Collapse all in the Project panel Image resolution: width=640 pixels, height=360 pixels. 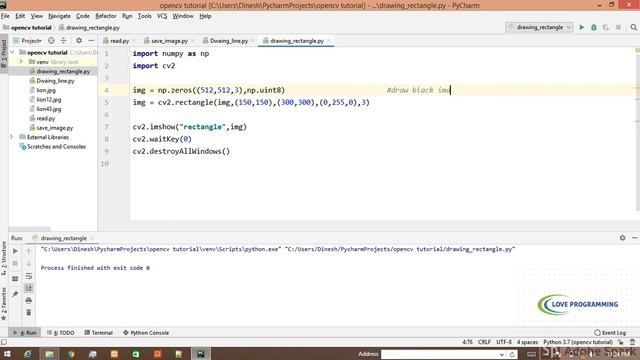tap(64, 40)
